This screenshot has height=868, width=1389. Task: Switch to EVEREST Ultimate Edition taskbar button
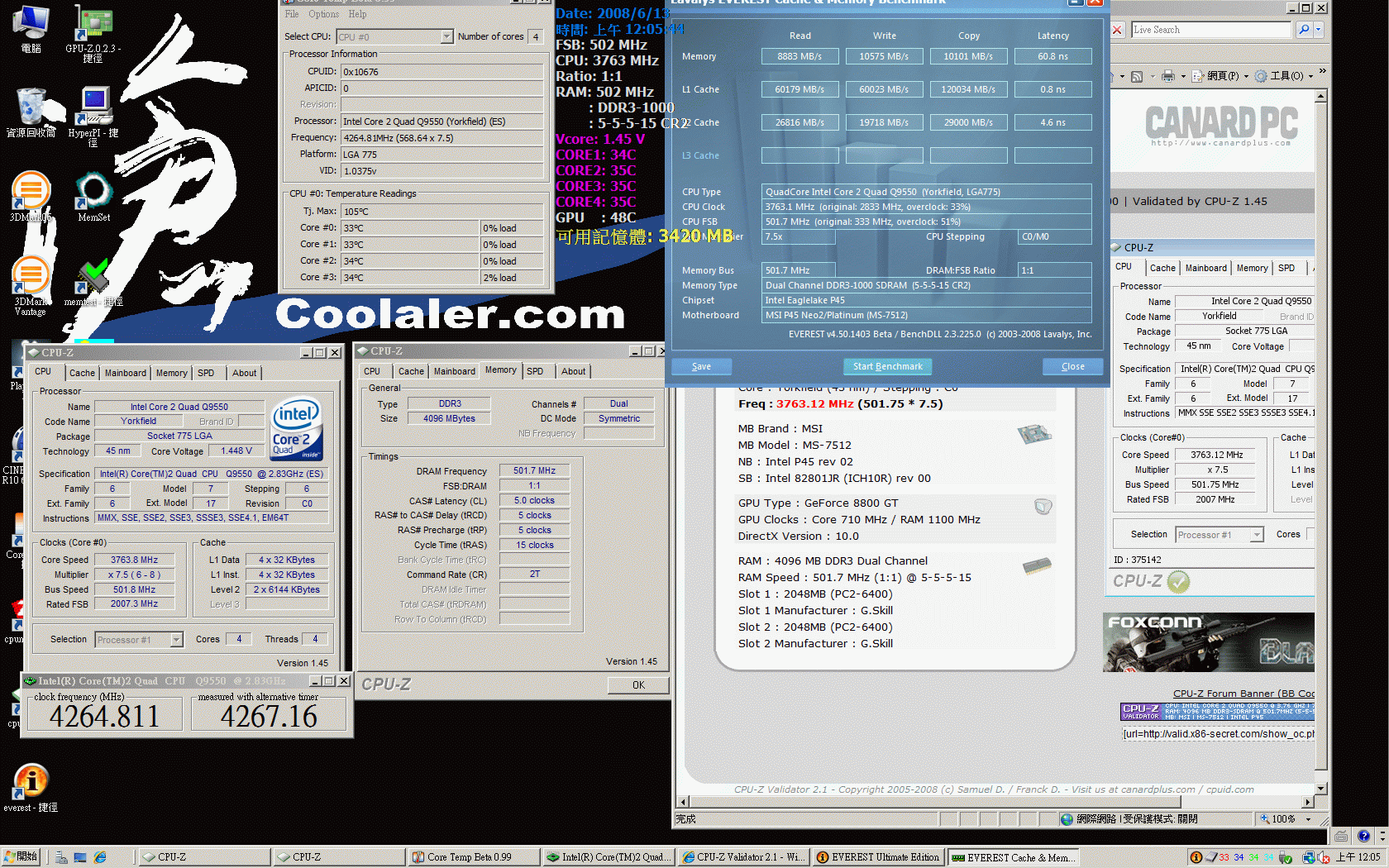[x=877, y=857]
